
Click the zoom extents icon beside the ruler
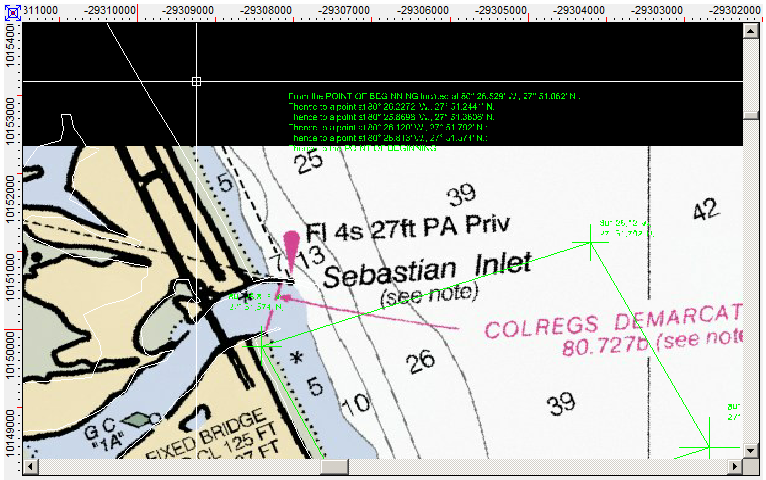pos(13,13)
